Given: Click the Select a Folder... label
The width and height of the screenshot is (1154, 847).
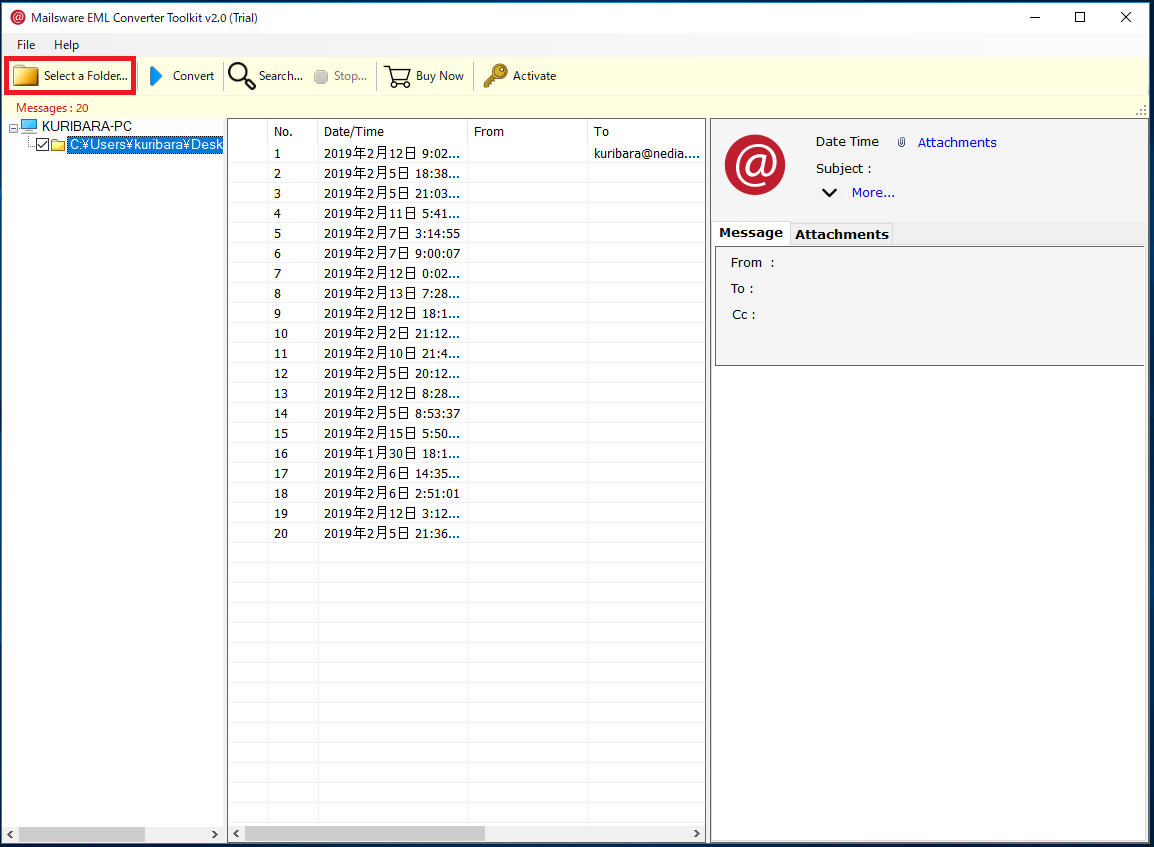Looking at the screenshot, I should click(85, 76).
